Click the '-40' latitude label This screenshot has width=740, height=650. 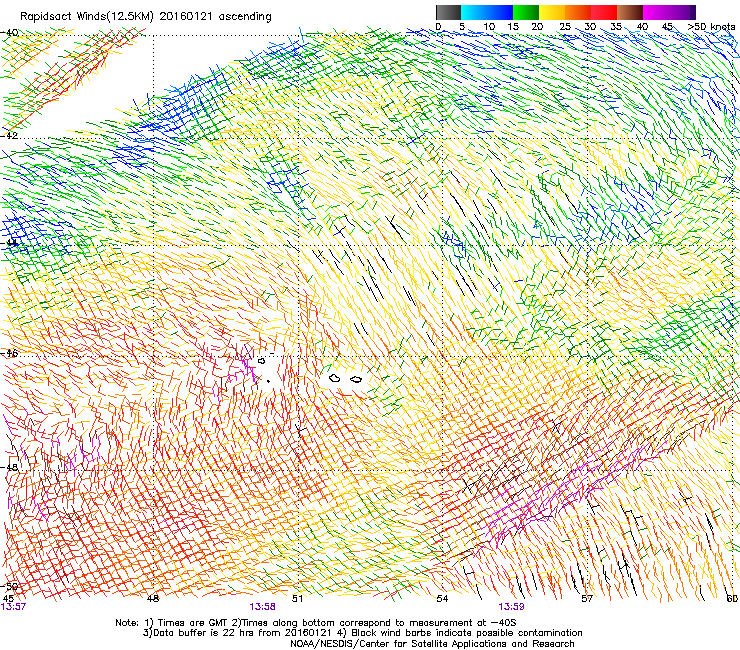pos(10,33)
